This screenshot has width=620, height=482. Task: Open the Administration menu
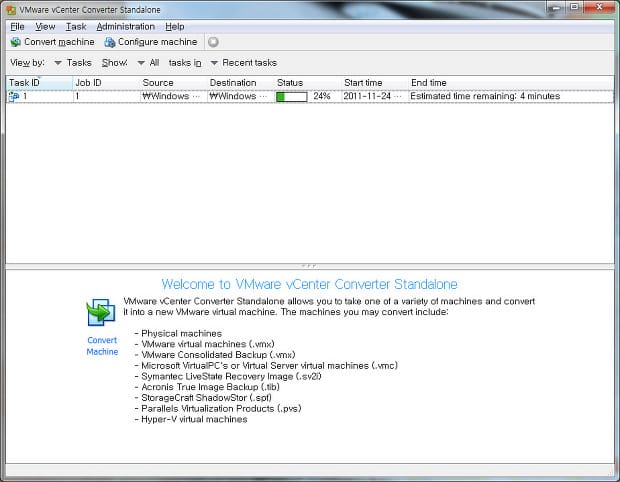point(126,26)
